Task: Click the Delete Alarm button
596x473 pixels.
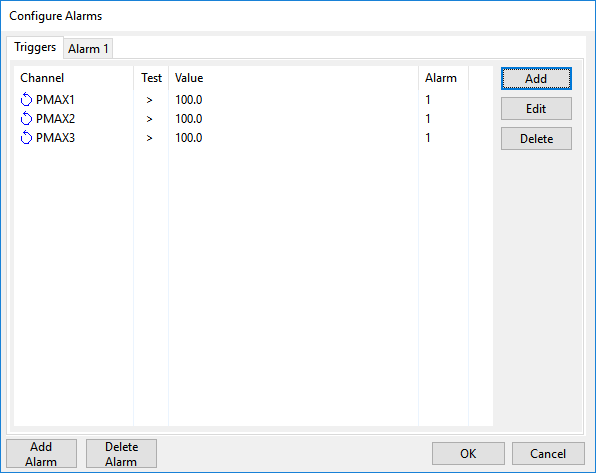Action: (121, 454)
